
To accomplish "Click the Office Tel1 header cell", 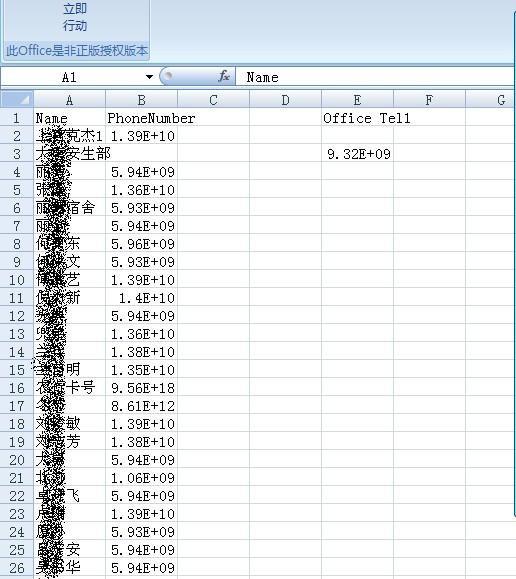I will pyautogui.click(x=357, y=118).
